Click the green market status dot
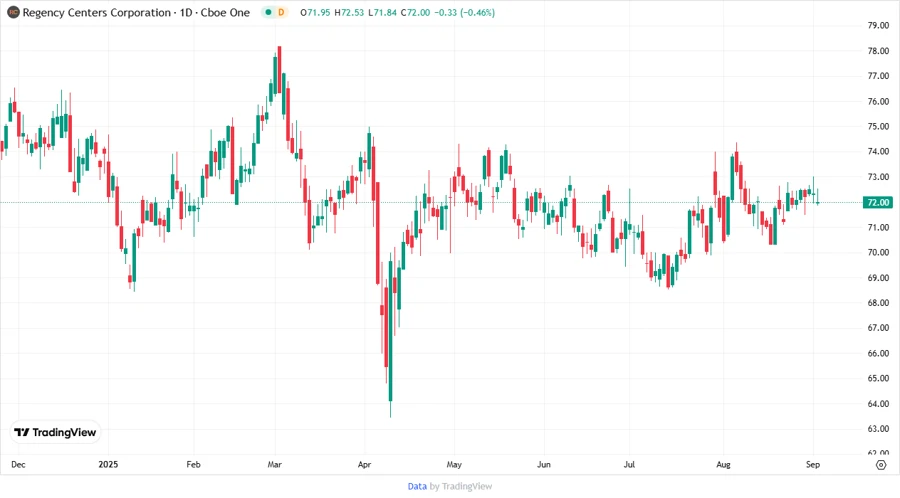The width and height of the screenshot is (900, 498). coord(268,13)
